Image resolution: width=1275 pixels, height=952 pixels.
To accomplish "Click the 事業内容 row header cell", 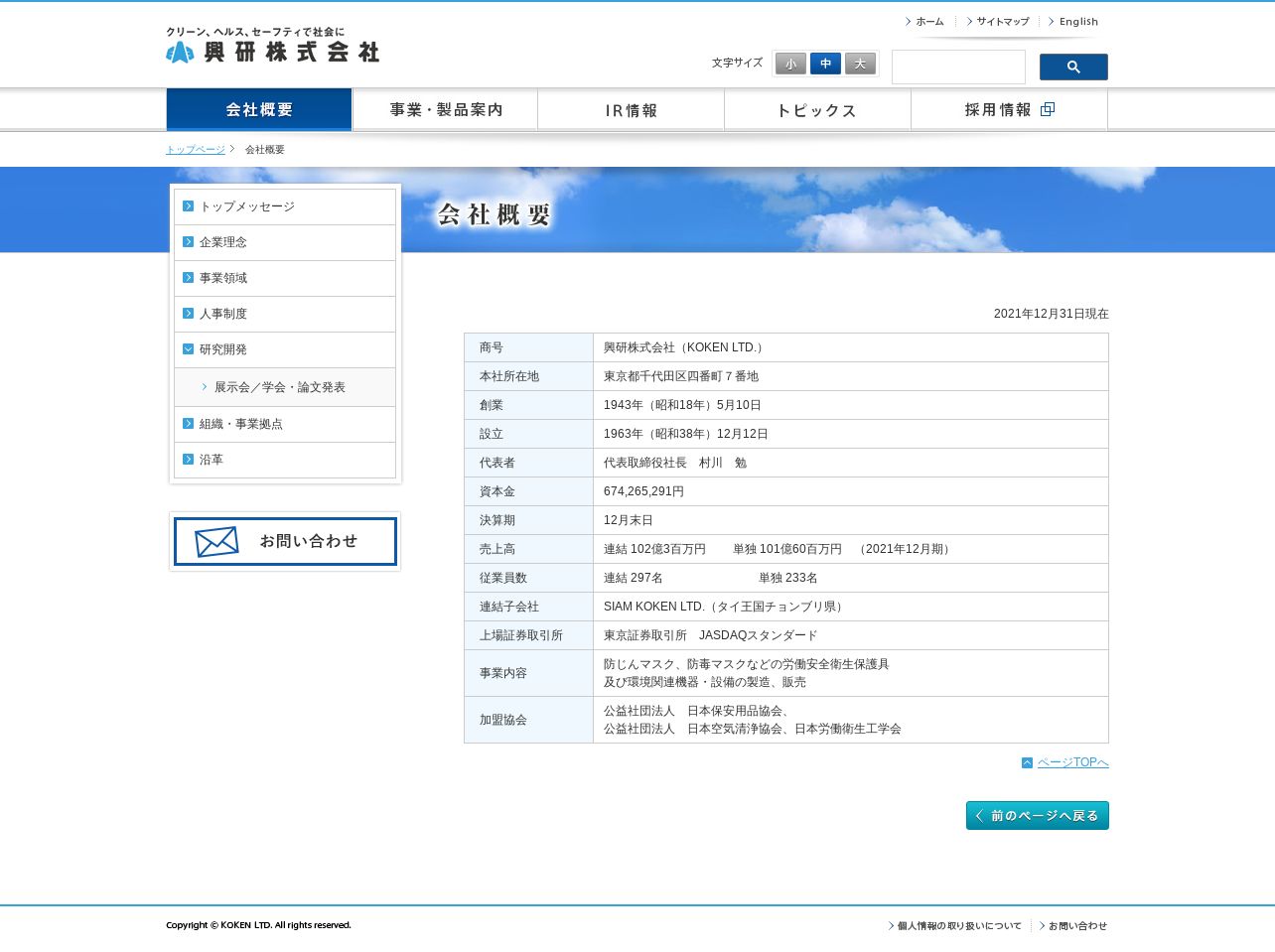I will [528, 673].
